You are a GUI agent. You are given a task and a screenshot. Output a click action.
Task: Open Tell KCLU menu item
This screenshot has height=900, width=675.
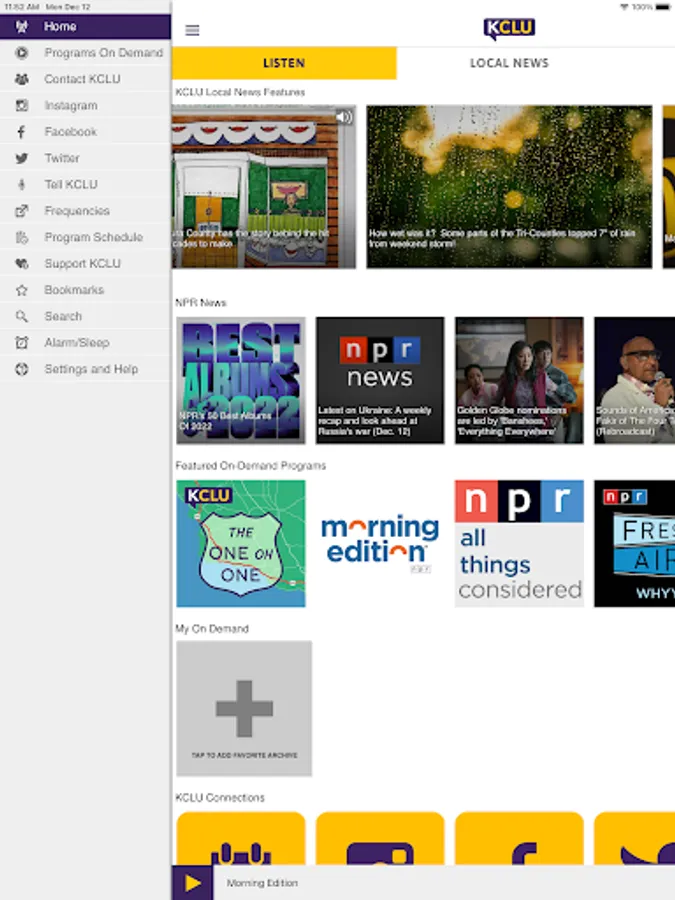pos(85,185)
